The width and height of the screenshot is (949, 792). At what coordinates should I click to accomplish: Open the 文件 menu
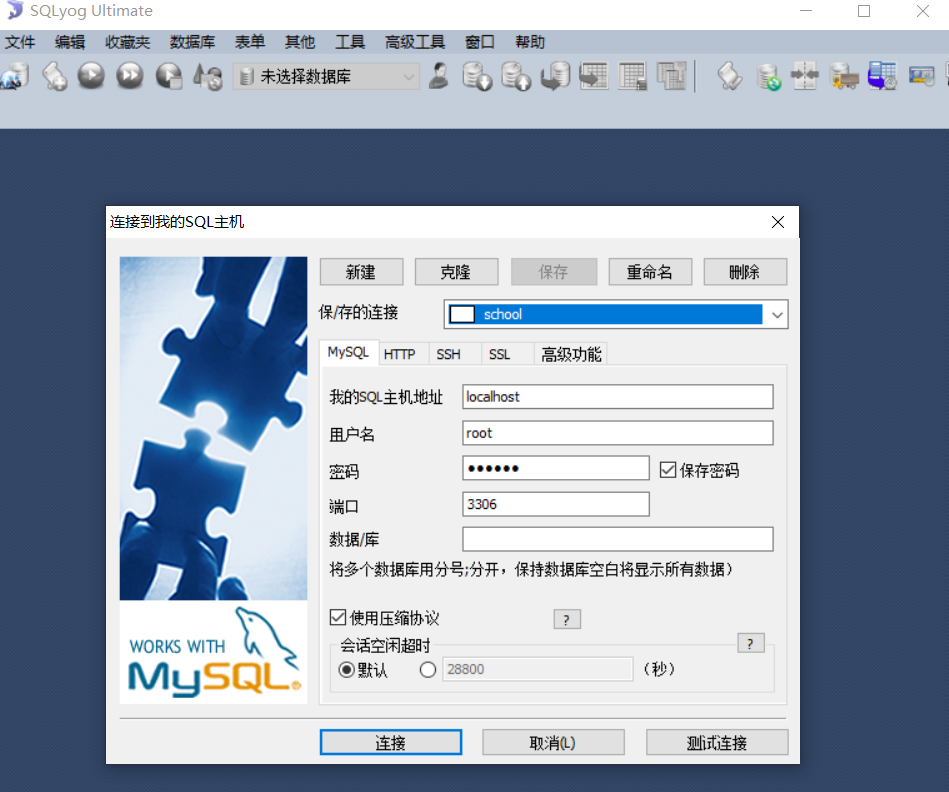pyautogui.click(x=20, y=42)
